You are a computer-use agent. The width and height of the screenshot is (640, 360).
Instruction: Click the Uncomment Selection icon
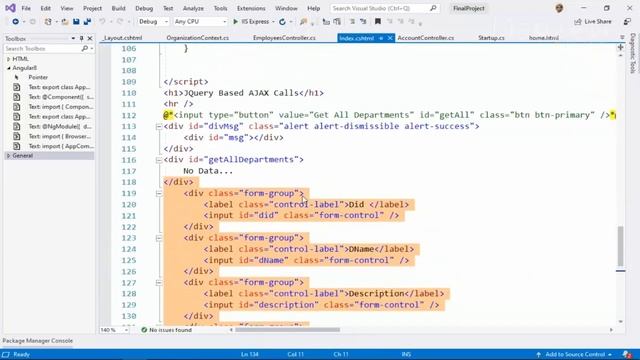click(363, 22)
